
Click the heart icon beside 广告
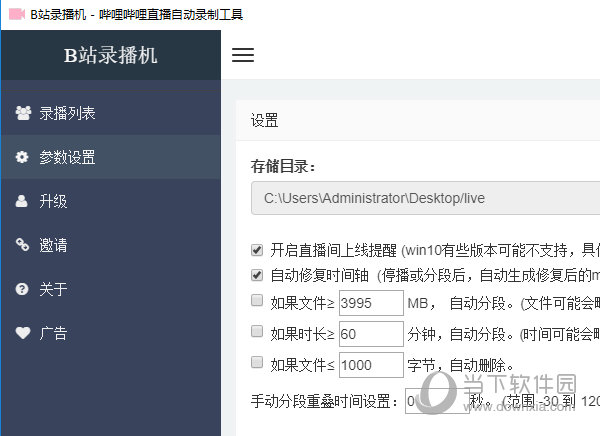pyautogui.click(x=23, y=333)
